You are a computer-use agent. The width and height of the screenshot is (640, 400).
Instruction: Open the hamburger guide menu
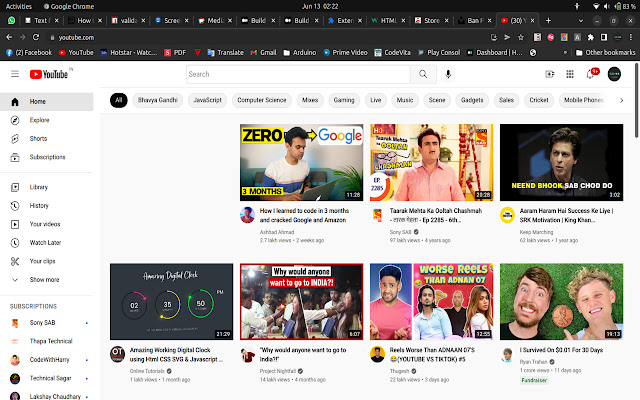coord(15,74)
